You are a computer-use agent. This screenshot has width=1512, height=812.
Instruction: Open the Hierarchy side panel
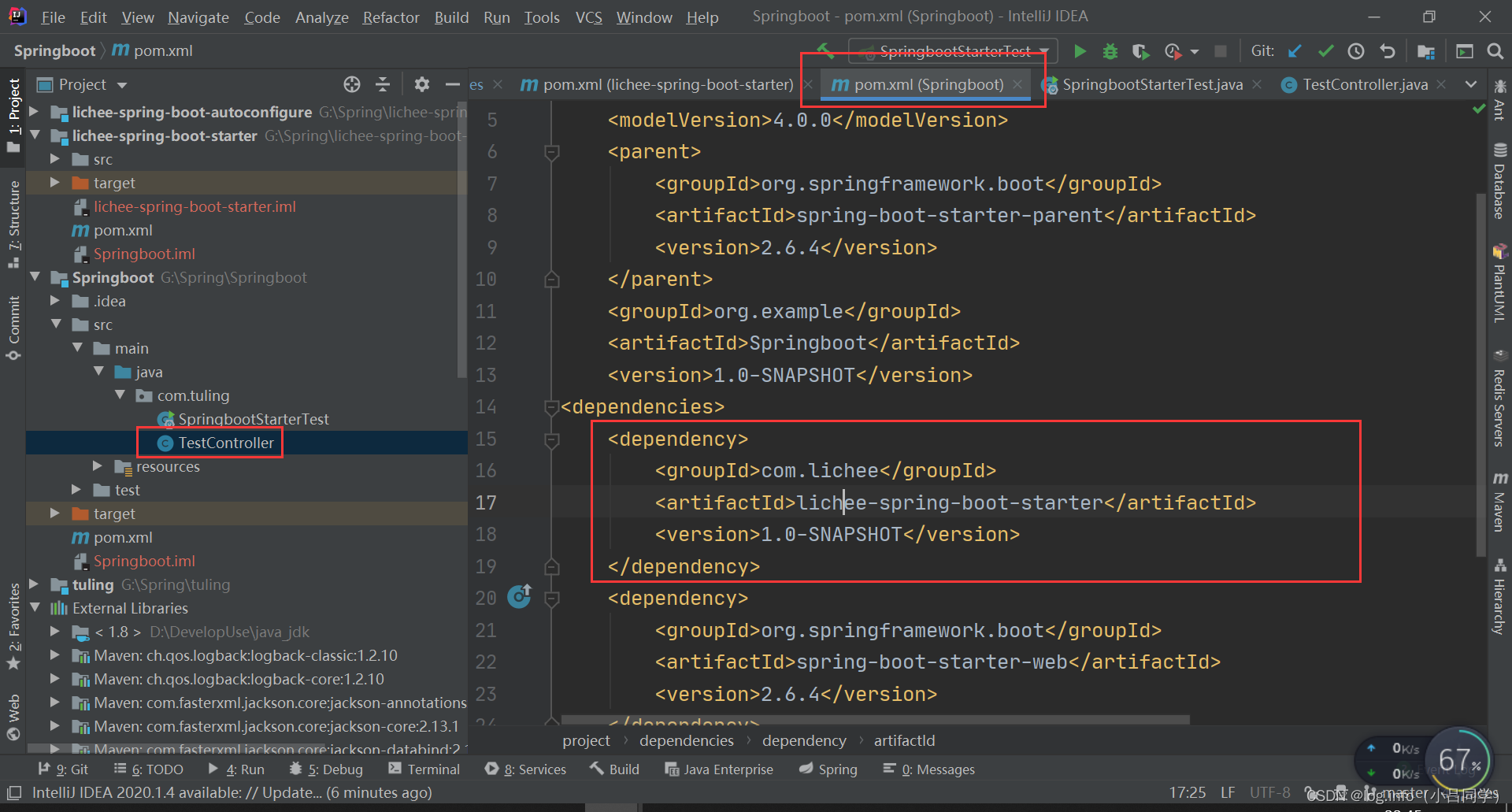pos(1499,596)
